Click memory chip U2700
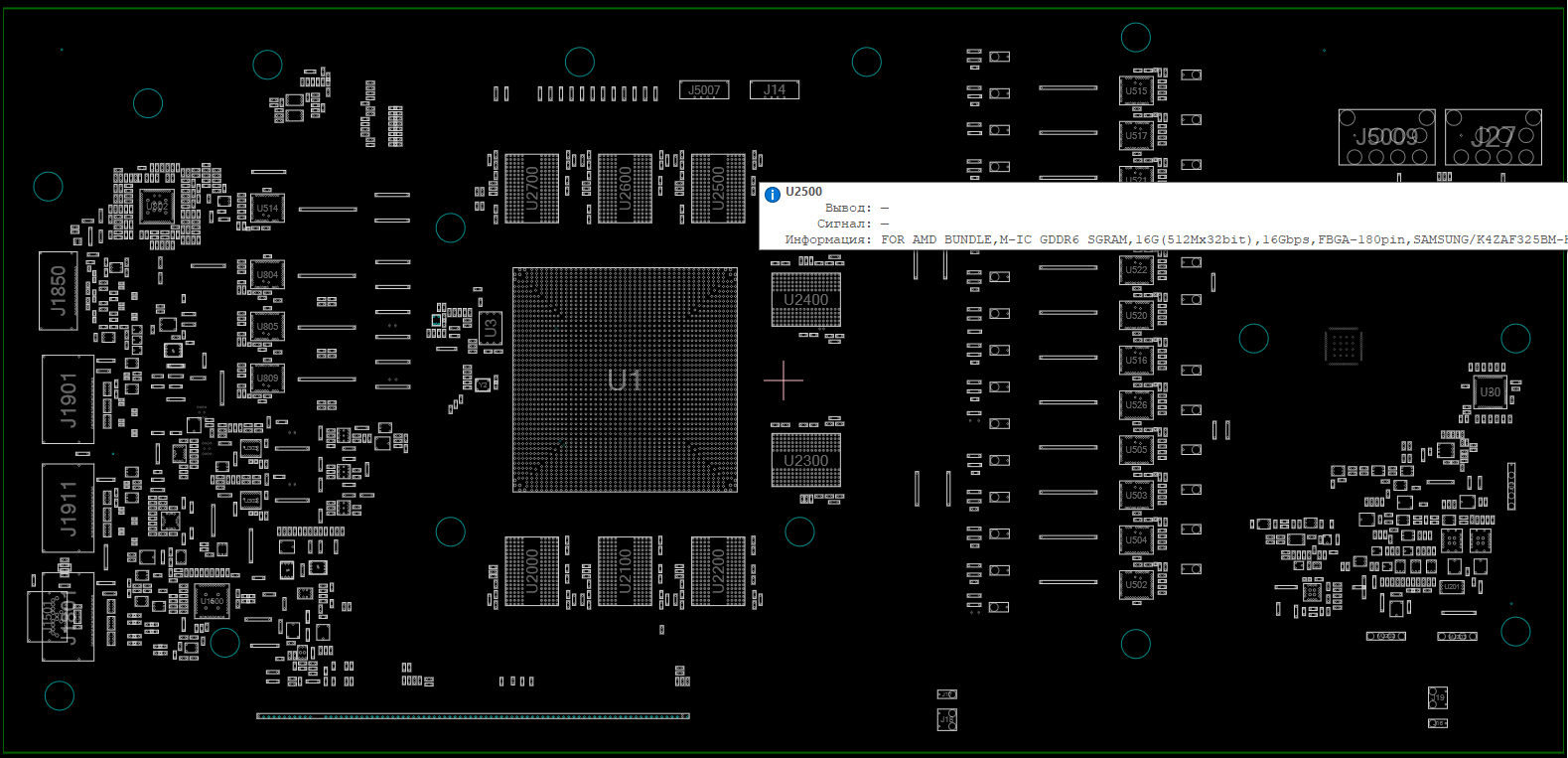 click(531, 188)
